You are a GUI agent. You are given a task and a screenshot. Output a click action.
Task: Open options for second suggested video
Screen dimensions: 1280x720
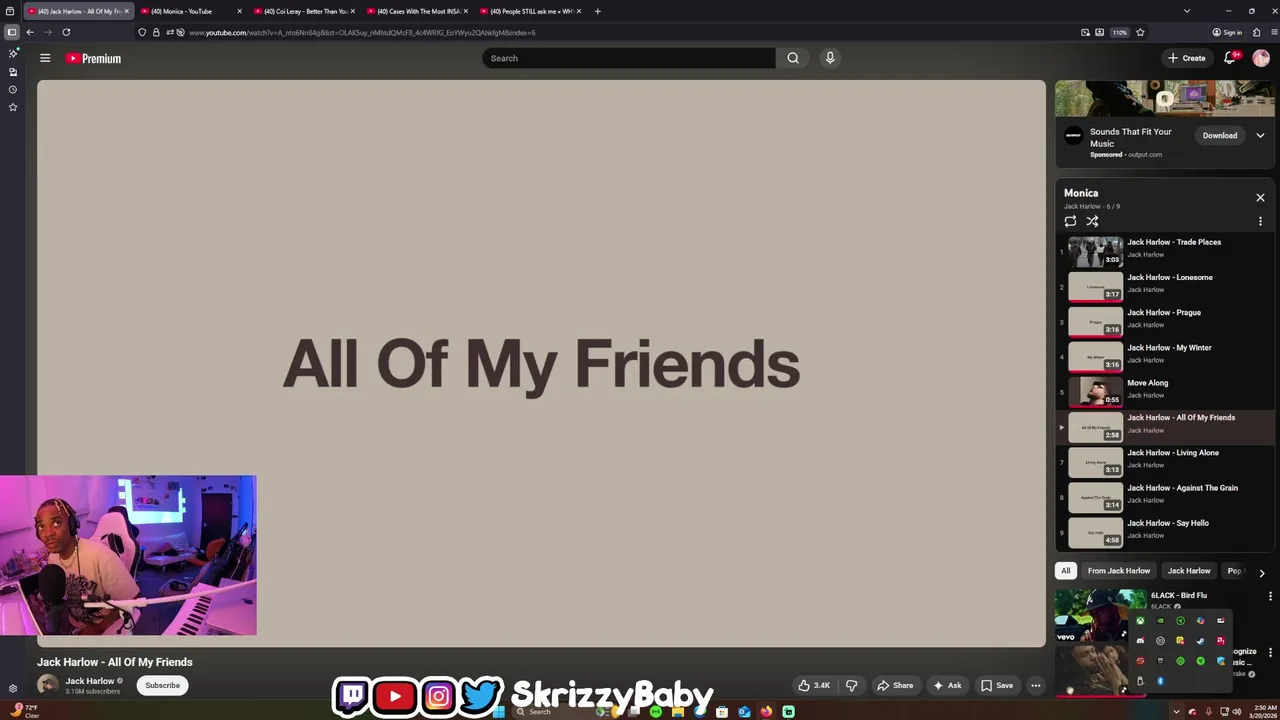1270,653
